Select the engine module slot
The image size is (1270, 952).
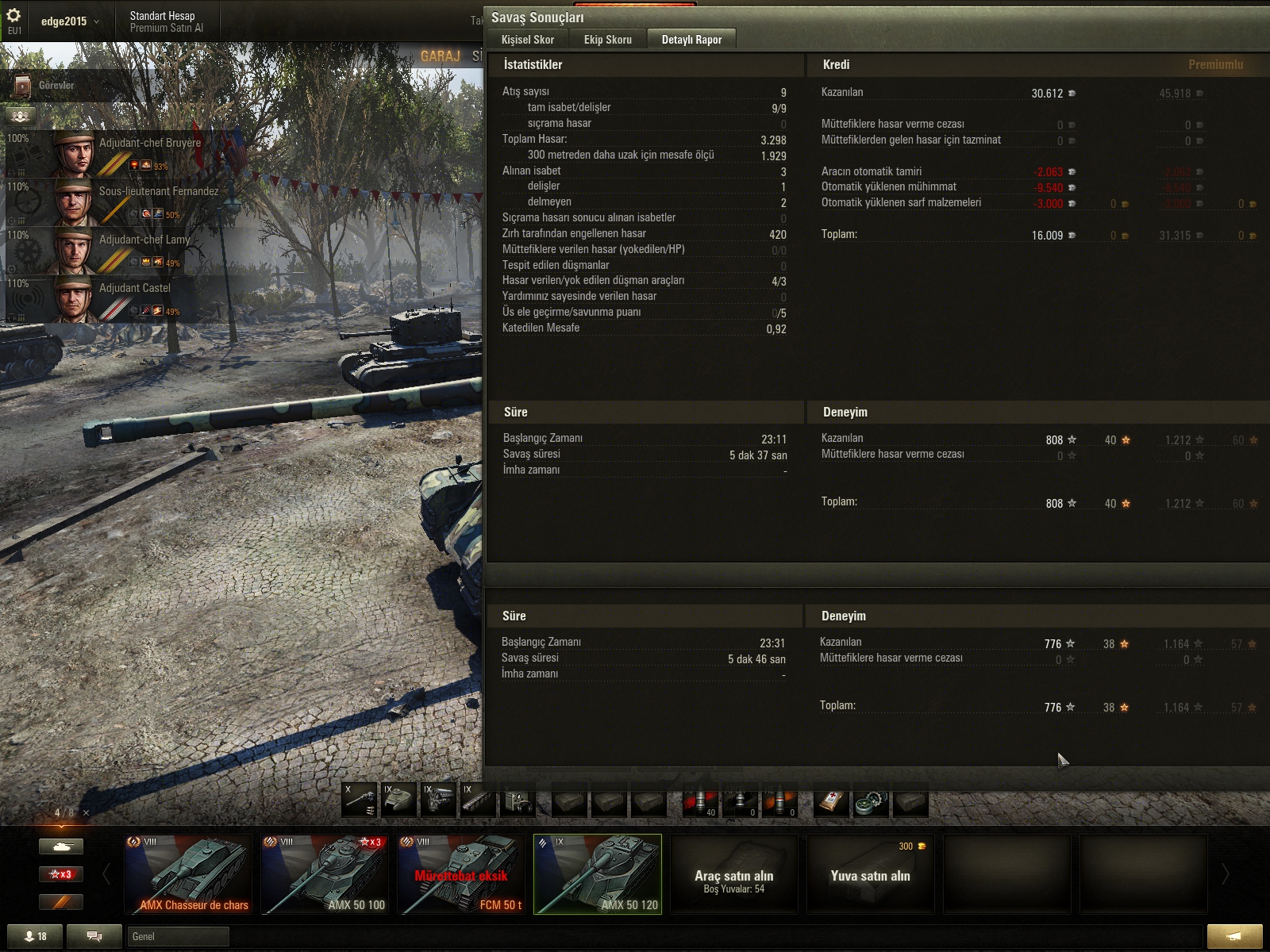click(x=439, y=800)
